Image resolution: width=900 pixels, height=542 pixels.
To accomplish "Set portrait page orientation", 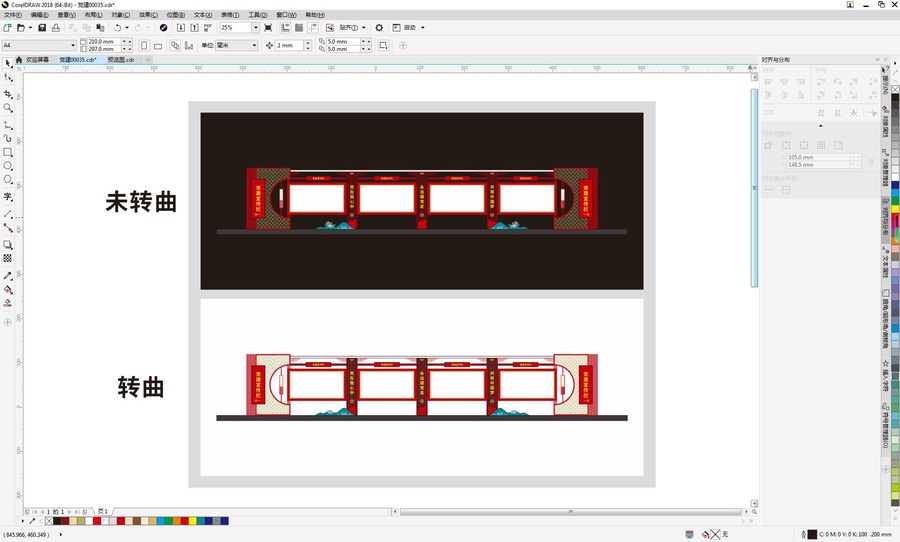I will coord(144,45).
